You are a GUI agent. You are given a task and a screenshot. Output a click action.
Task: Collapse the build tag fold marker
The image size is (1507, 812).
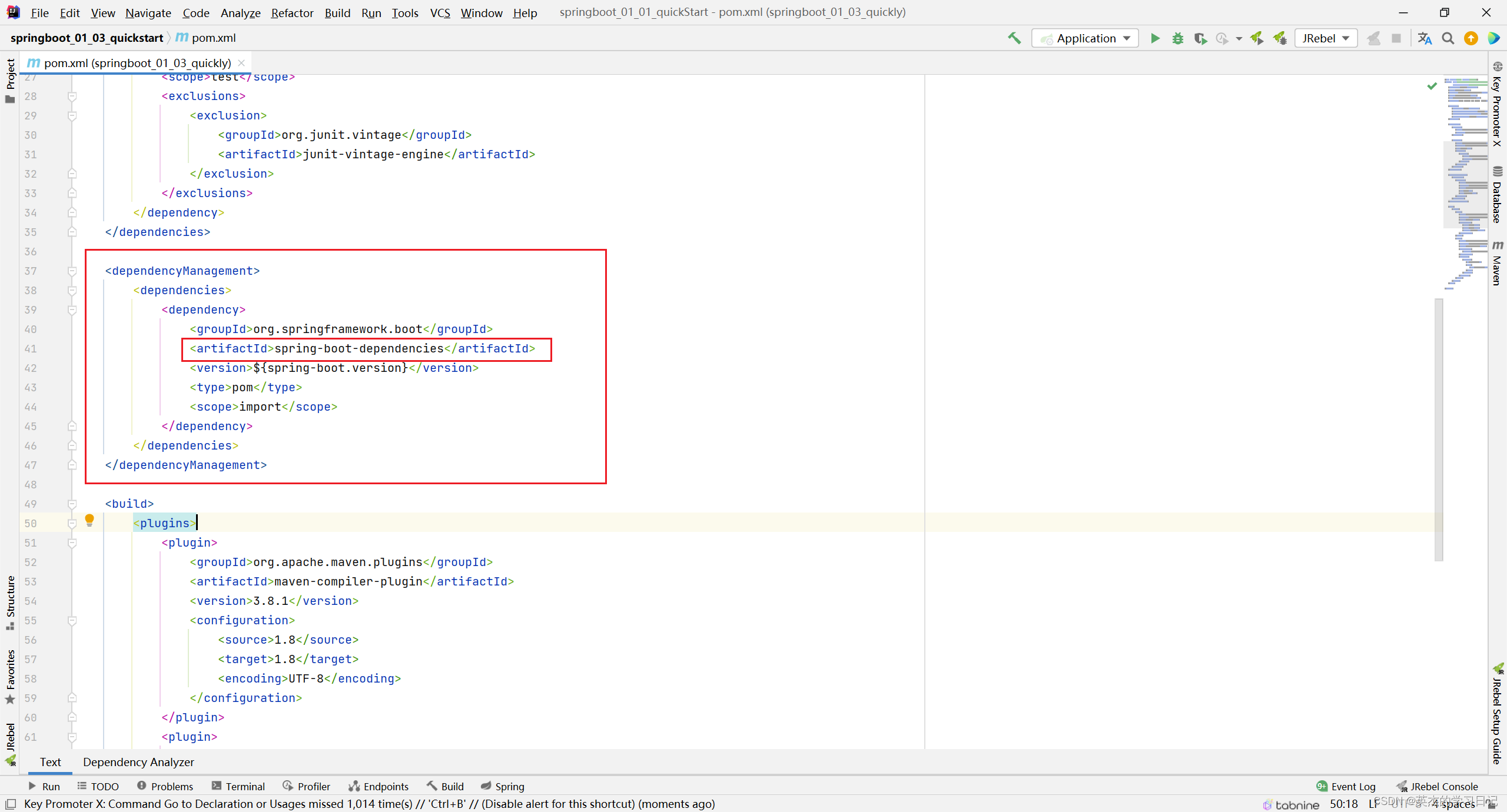[x=72, y=504]
